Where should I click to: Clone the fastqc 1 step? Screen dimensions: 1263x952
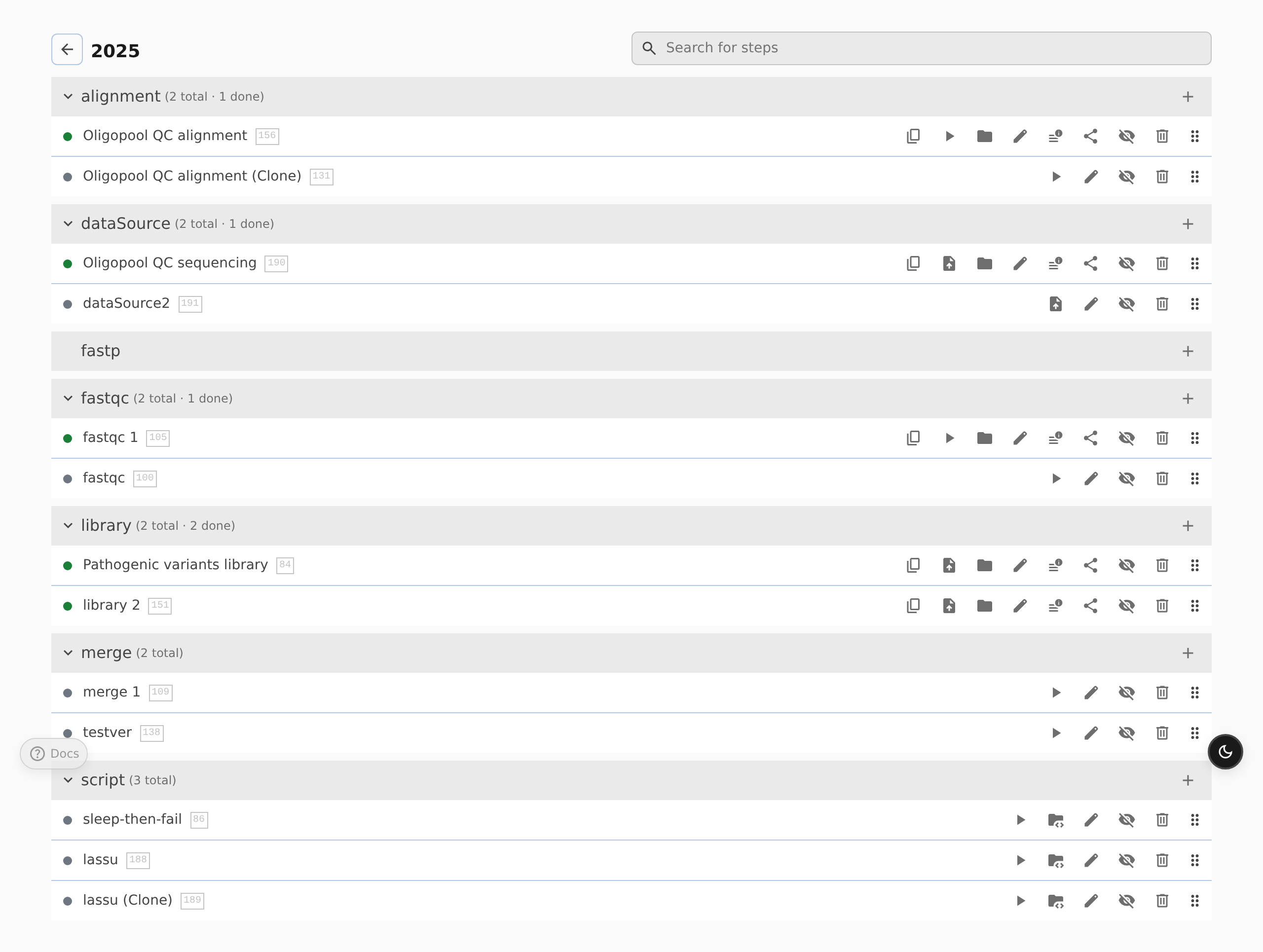pyautogui.click(x=913, y=438)
